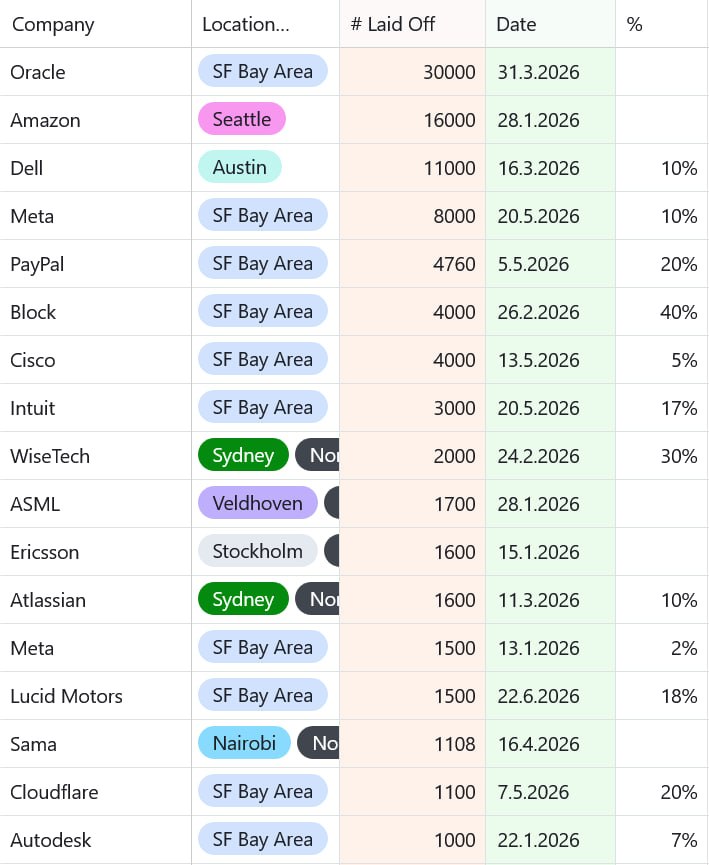Click the Veldhoven tag for ASML
Image resolution: width=709 pixels, height=865 pixels.
[258, 503]
